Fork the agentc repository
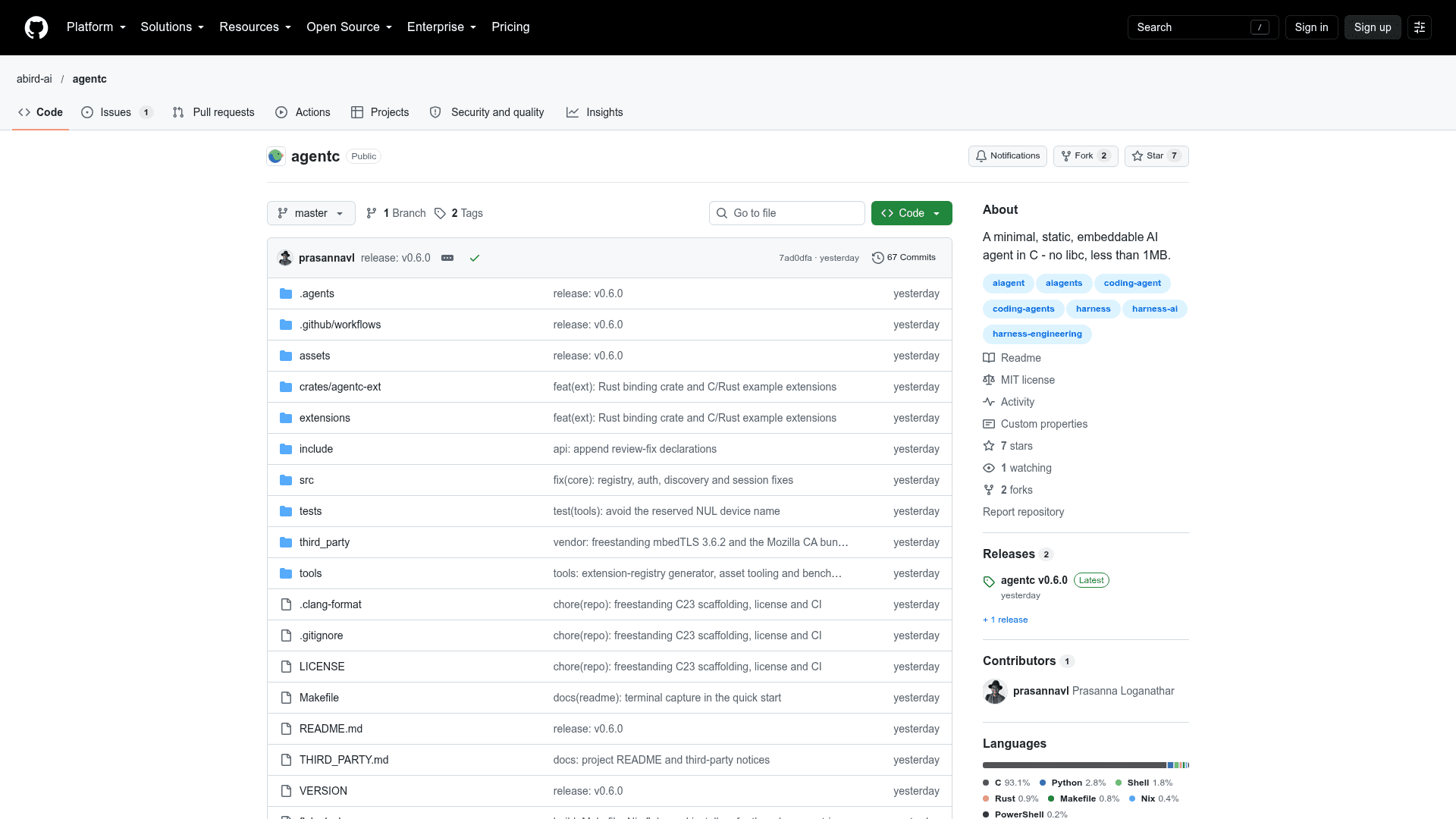 click(x=1086, y=156)
